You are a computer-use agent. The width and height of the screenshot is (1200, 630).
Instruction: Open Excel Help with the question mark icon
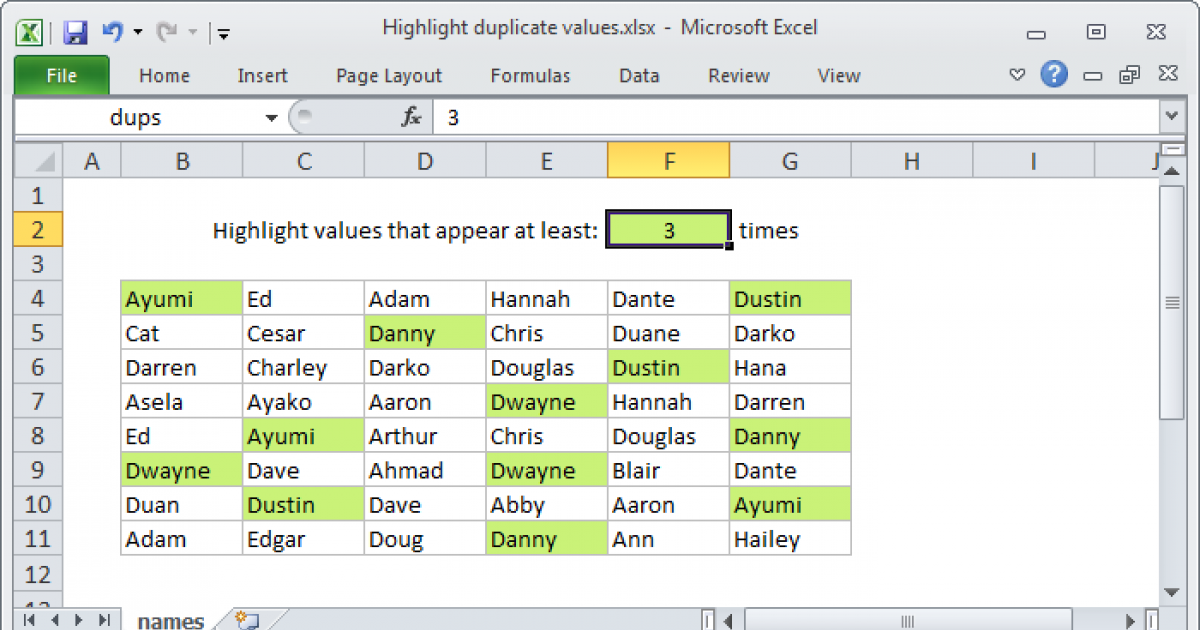coord(1054,75)
